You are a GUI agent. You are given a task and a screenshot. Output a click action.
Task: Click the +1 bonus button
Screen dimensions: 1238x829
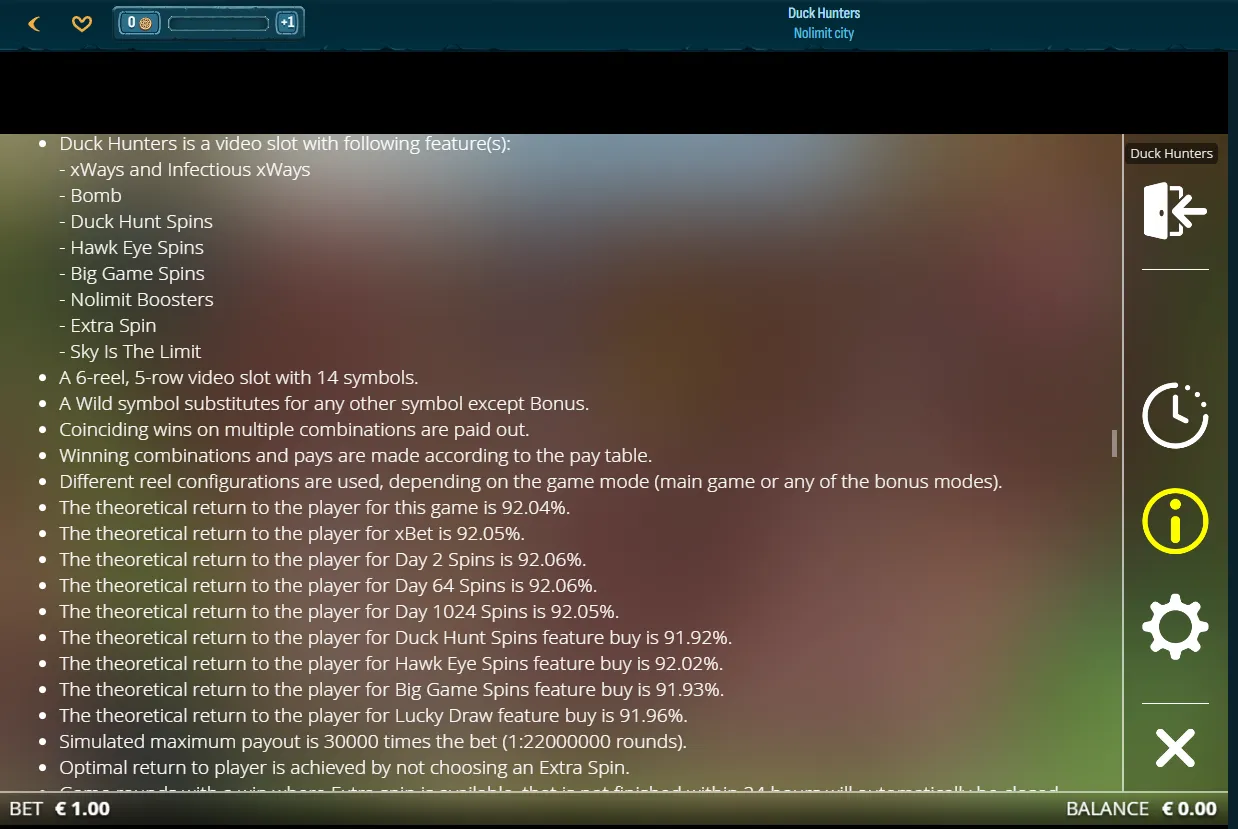pyautogui.click(x=287, y=23)
